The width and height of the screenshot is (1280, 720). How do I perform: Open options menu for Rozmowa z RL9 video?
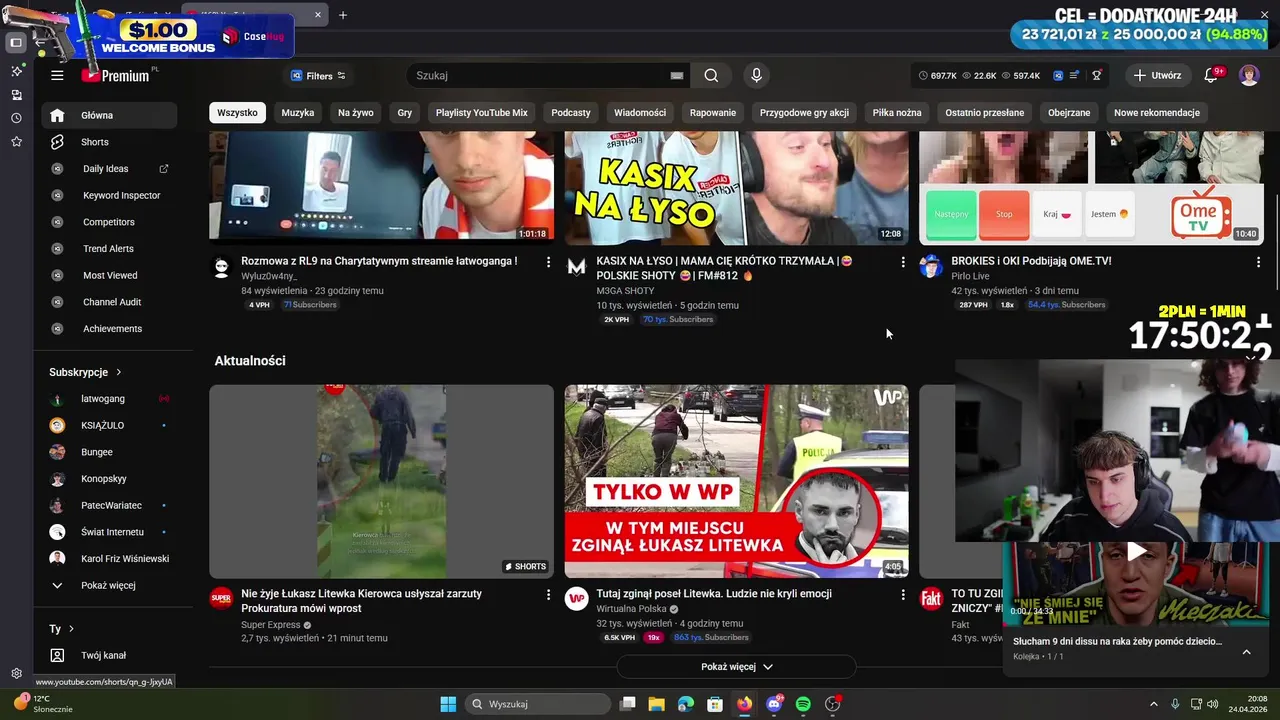(548, 262)
